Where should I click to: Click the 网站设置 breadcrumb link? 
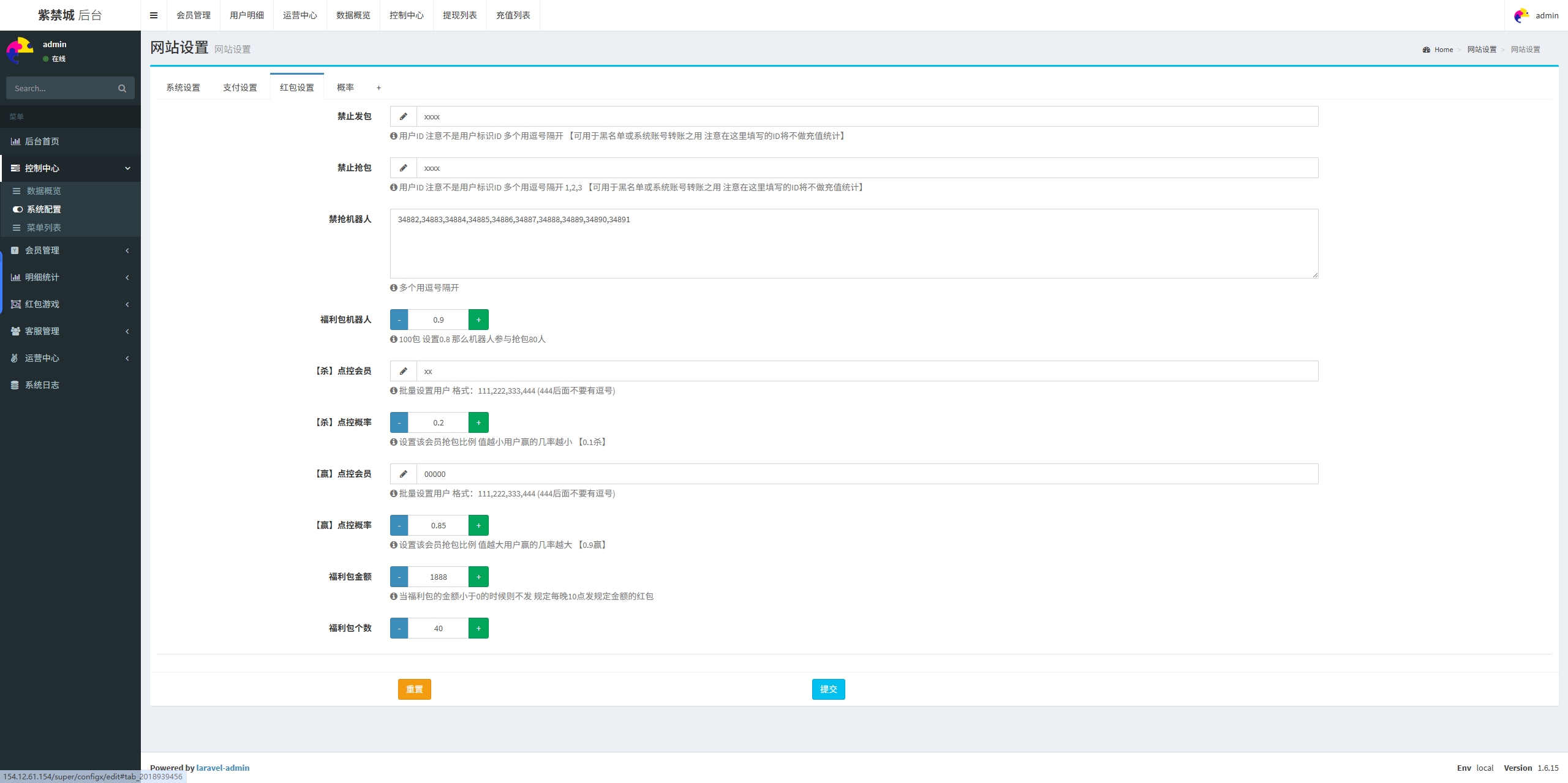tap(1482, 50)
